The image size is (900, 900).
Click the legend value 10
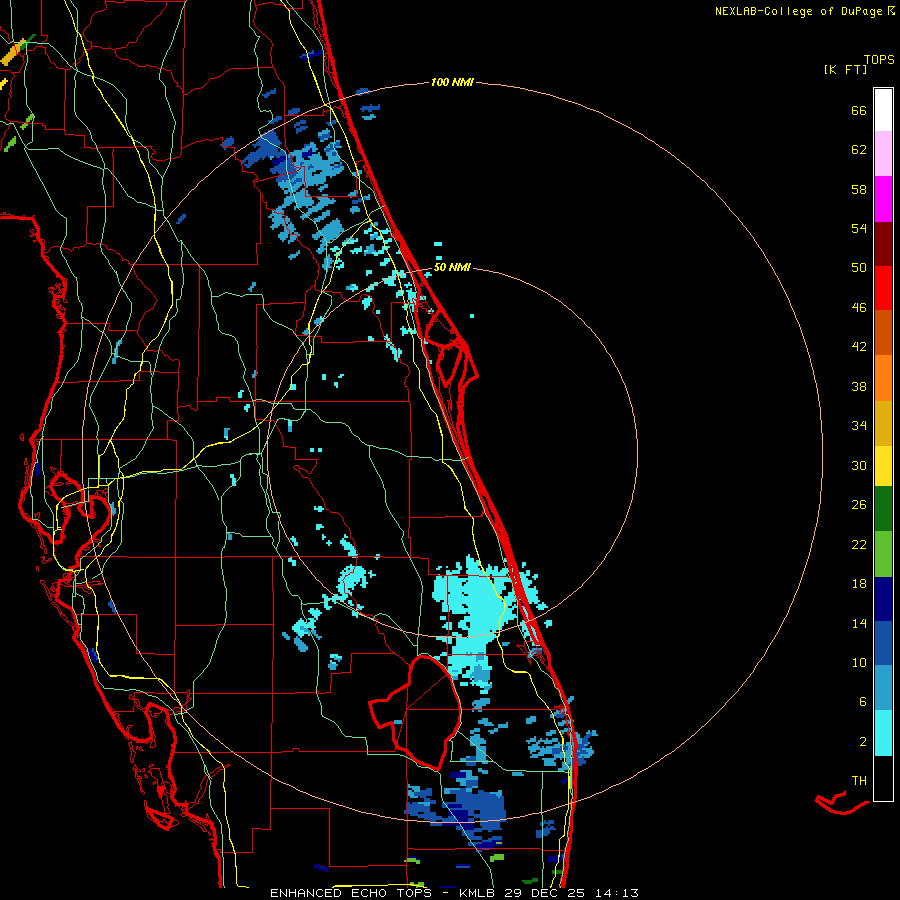pyautogui.click(x=859, y=662)
